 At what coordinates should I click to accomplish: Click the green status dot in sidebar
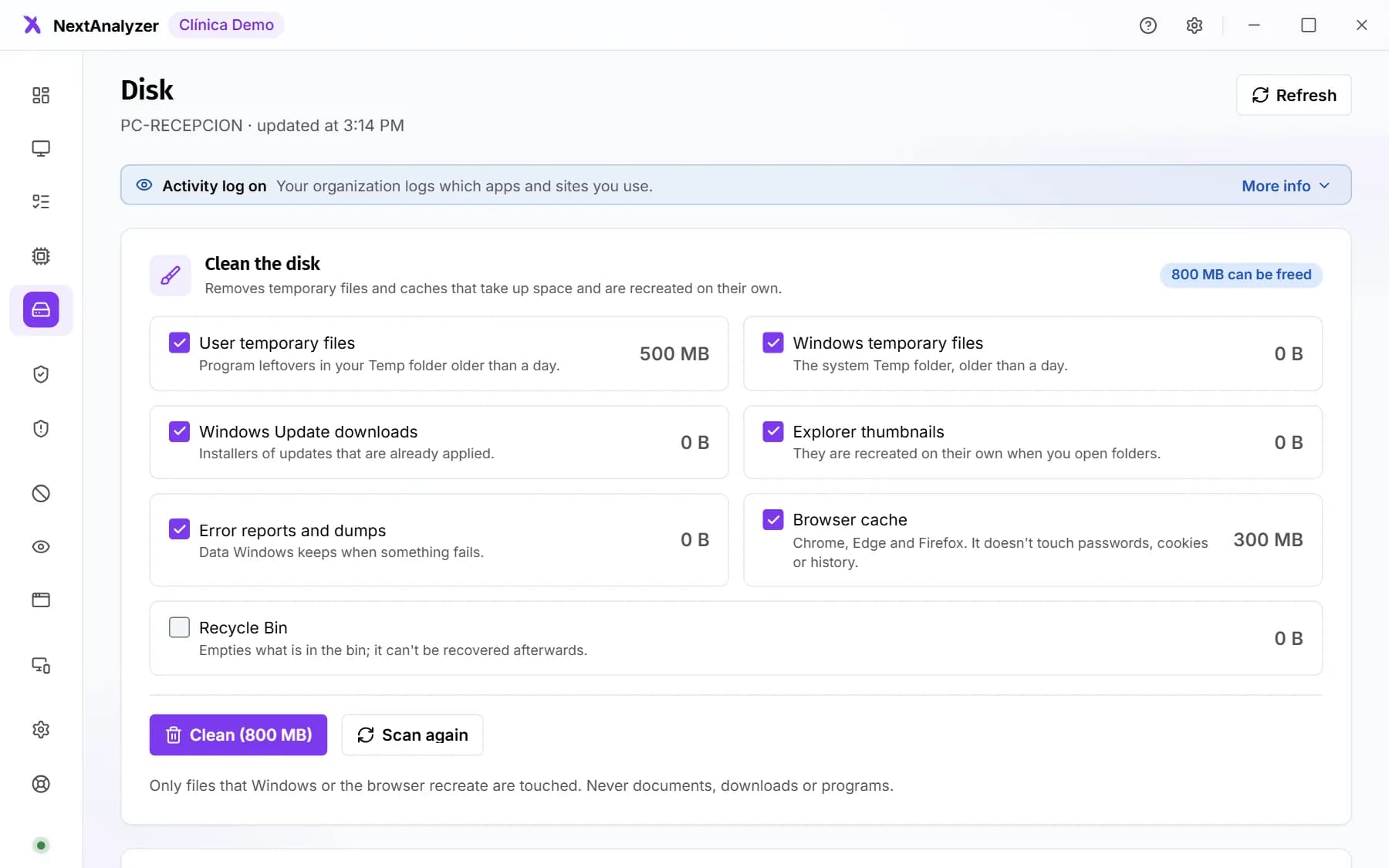(x=42, y=846)
